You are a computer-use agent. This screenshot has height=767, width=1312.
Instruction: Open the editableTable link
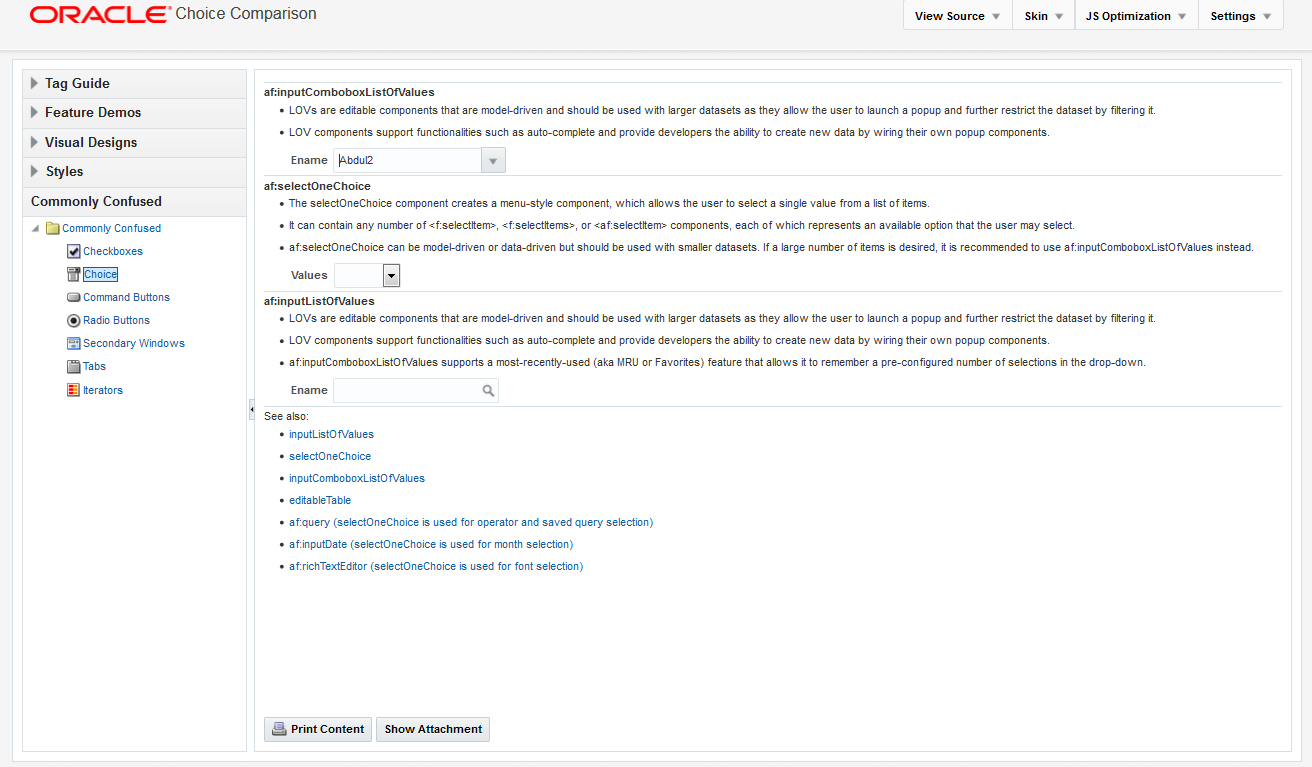tap(320, 500)
